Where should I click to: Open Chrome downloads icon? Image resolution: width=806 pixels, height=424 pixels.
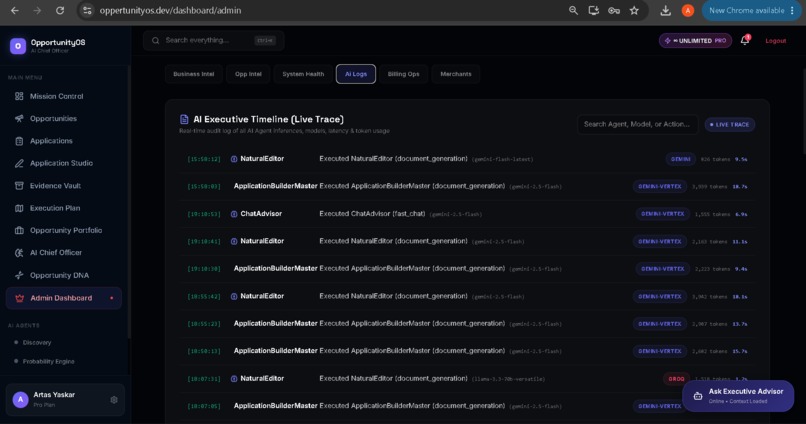click(666, 10)
